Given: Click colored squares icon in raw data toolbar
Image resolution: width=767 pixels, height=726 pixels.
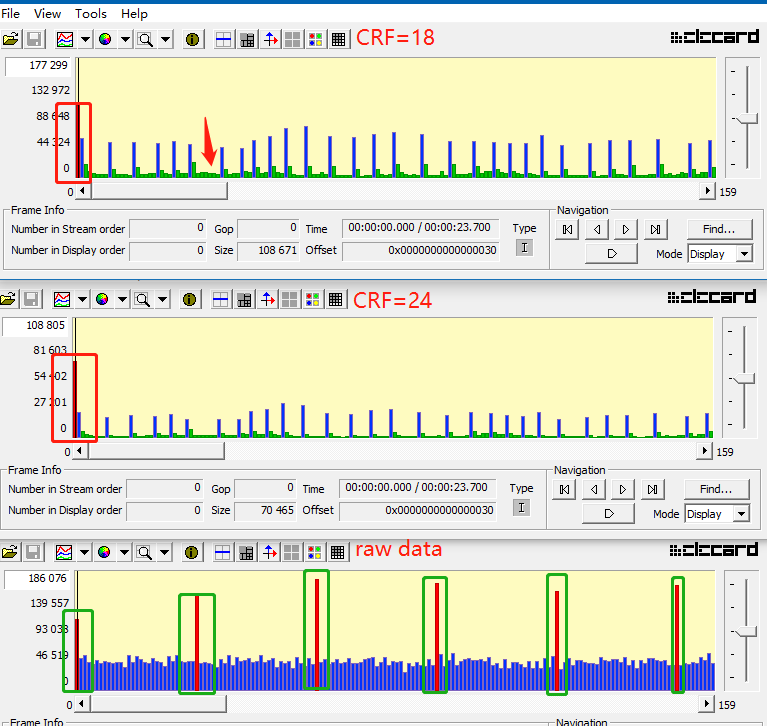Looking at the screenshot, I should pos(315,552).
